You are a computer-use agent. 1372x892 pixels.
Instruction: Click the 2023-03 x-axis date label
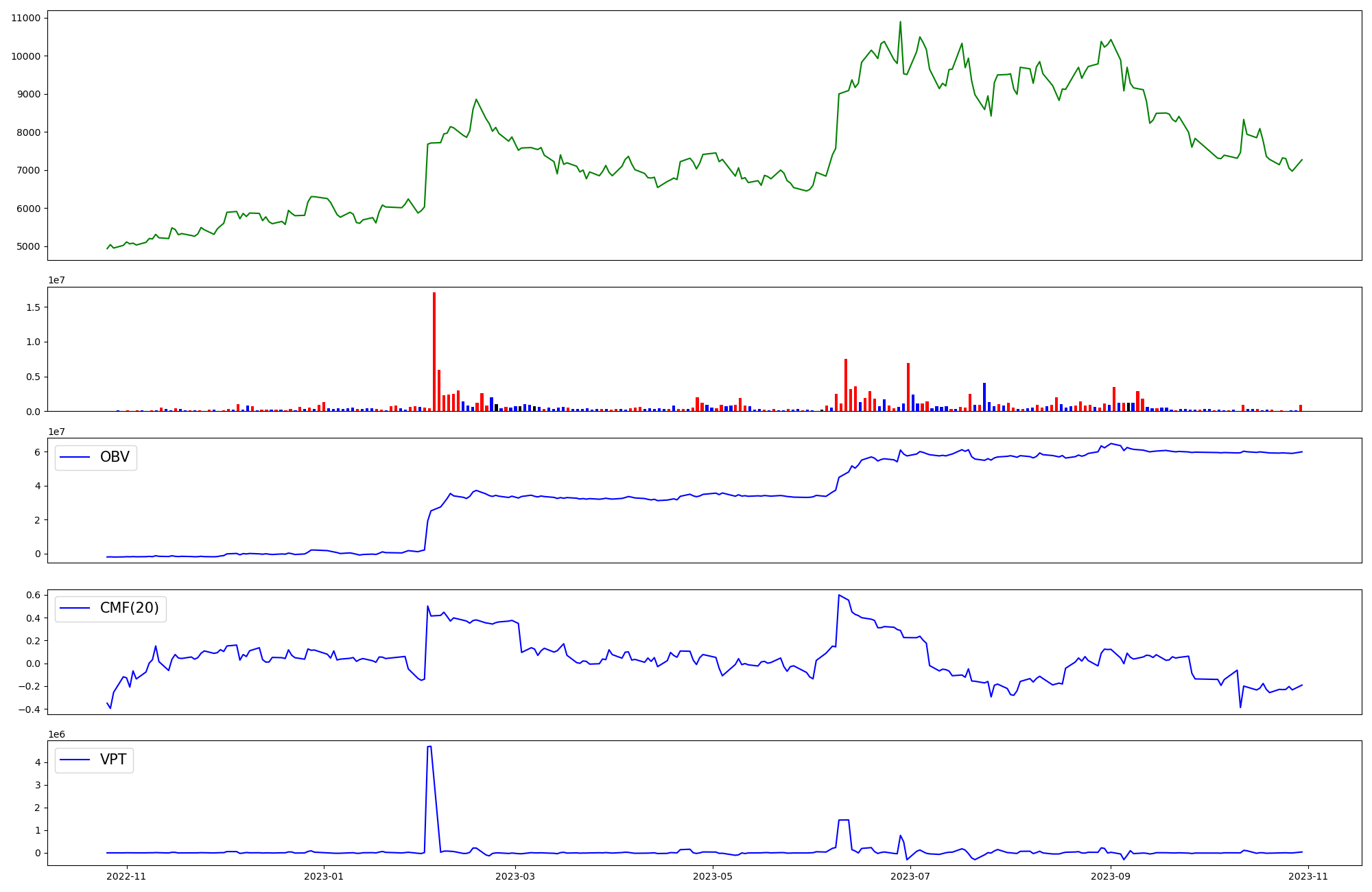click(x=514, y=876)
